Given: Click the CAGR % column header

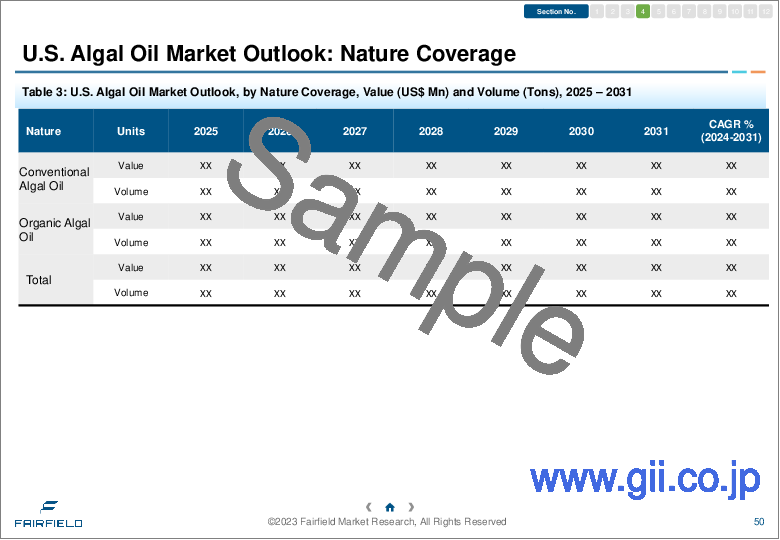Looking at the screenshot, I should [731, 131].
